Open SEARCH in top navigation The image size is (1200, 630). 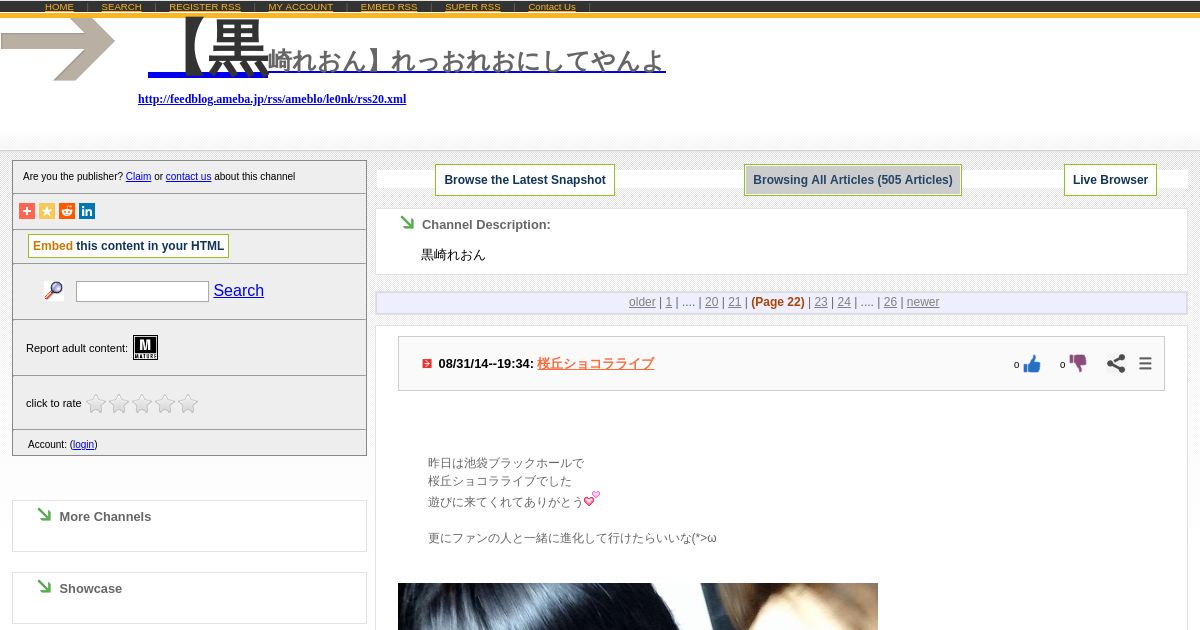coord(121,7)
